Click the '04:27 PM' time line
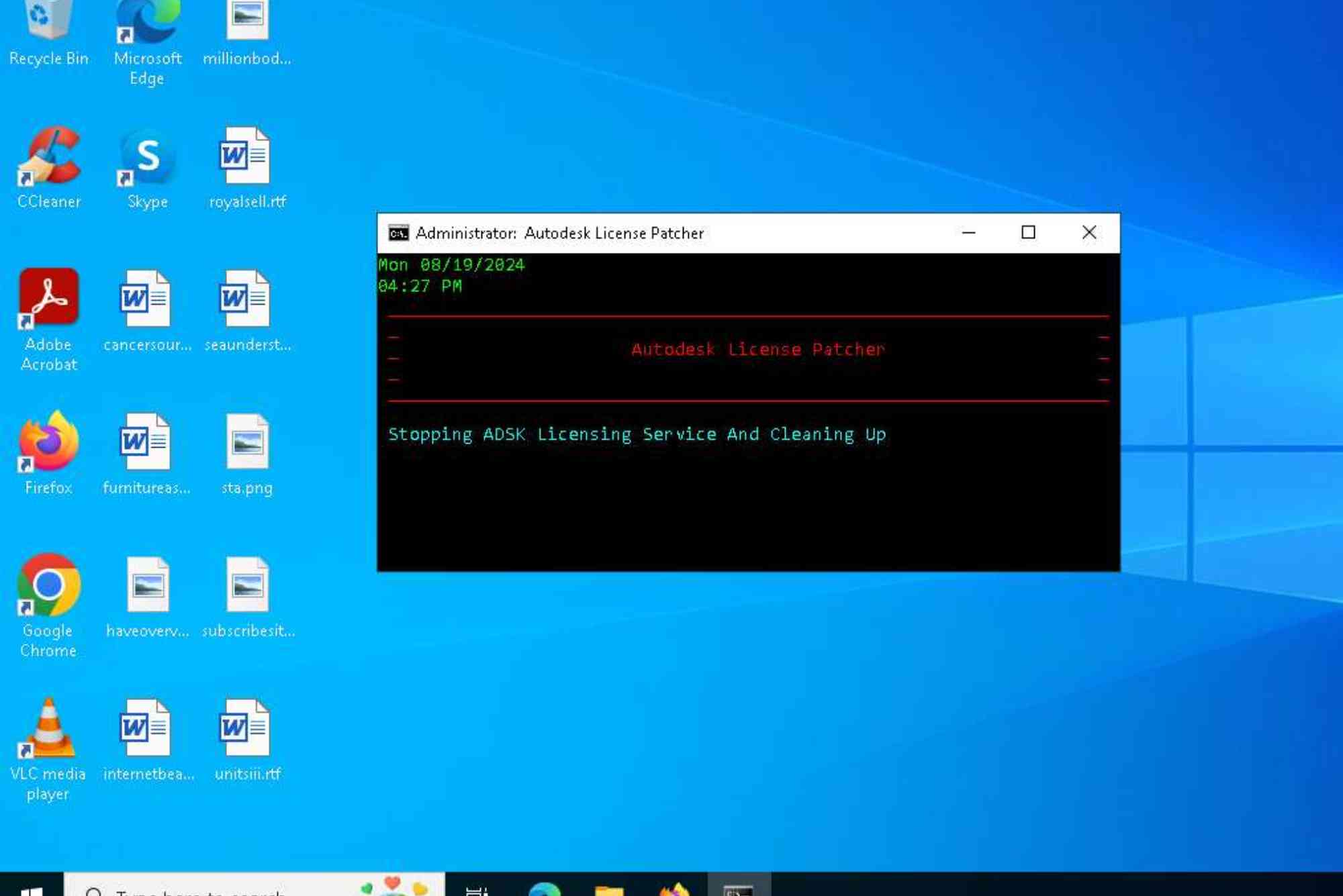1343x896 pixels. pos(420,286)
